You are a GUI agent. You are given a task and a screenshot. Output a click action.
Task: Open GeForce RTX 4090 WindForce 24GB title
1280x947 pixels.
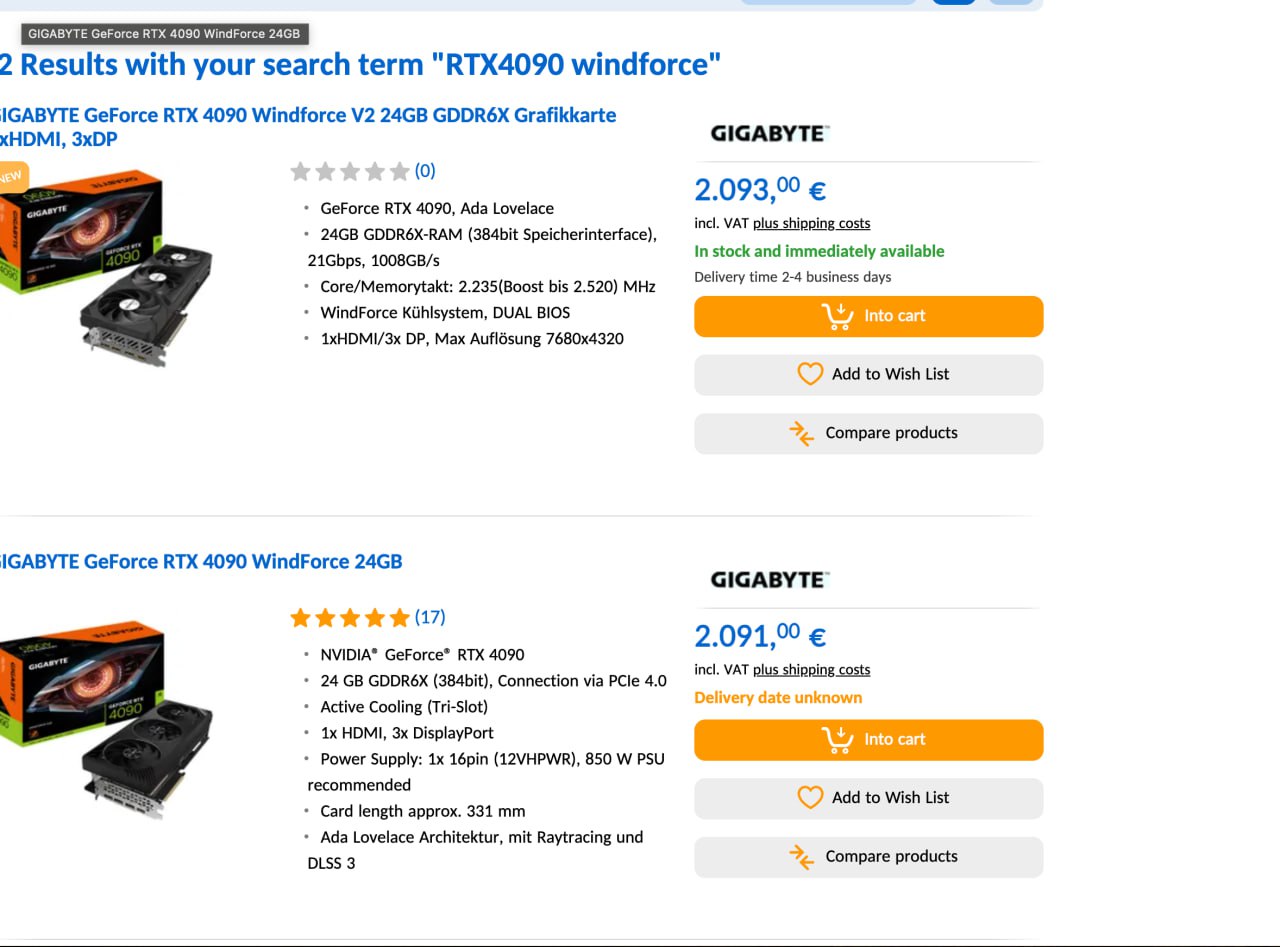coord(200,562)
